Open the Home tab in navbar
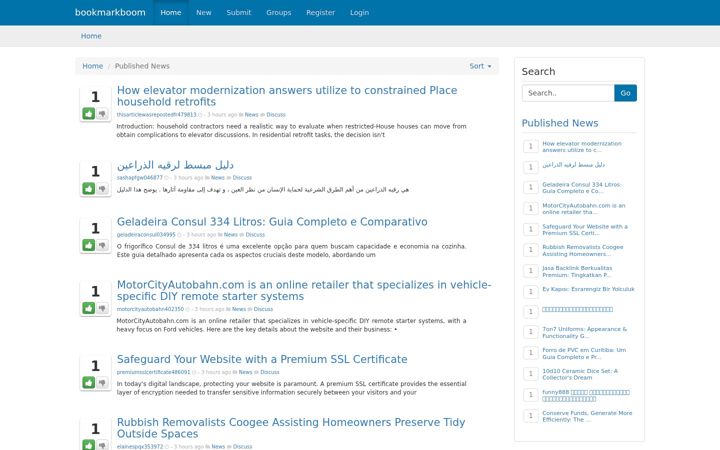 pos(171,12)
